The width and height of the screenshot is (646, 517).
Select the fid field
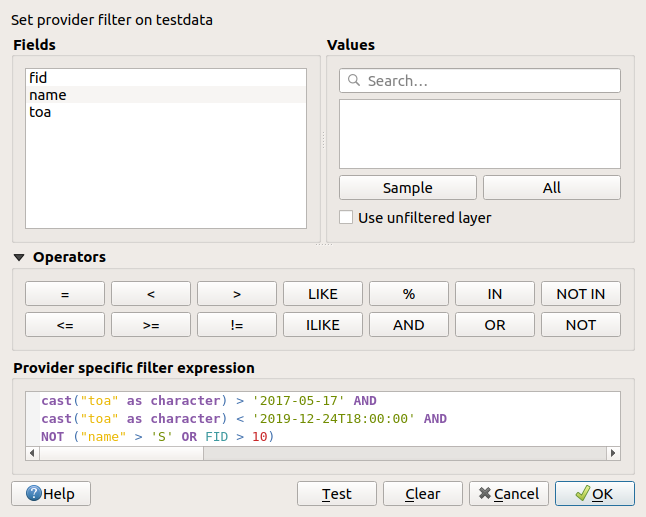[38, 77]
